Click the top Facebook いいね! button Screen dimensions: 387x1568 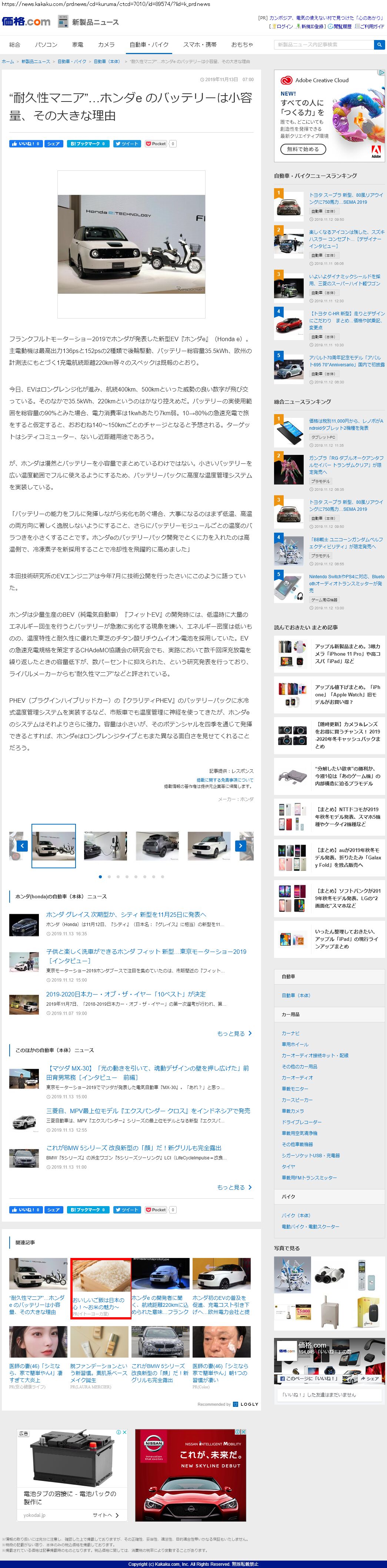(x=26, y=144)
